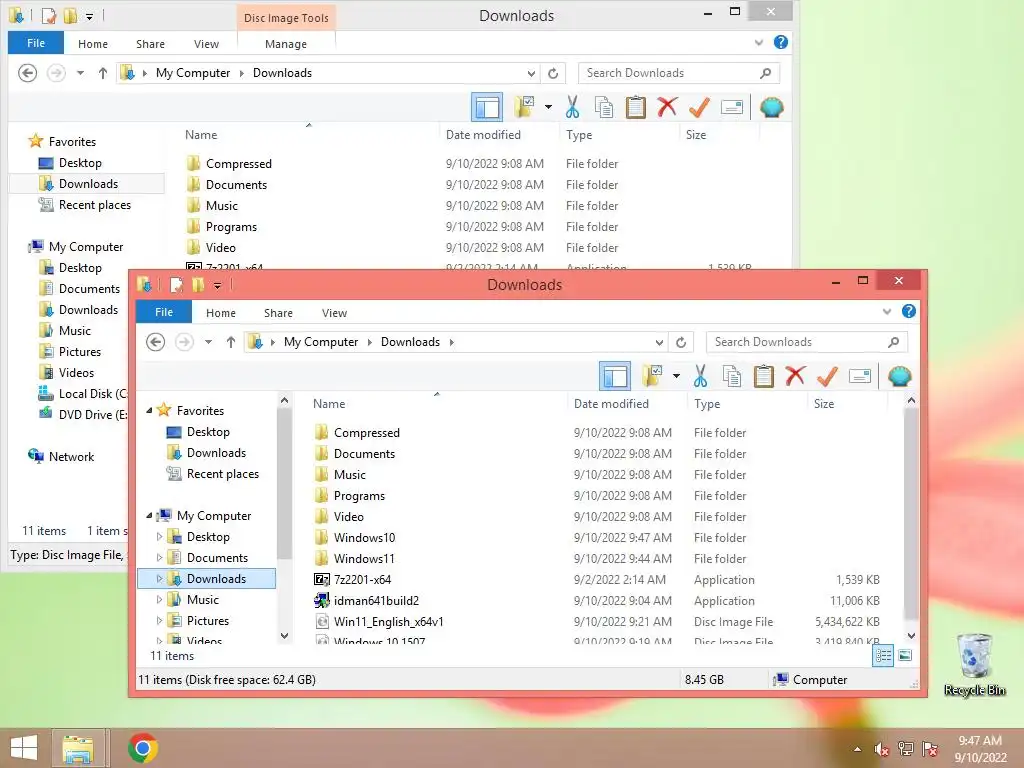Focus Search Downloads box in front window

coord(807,342)
